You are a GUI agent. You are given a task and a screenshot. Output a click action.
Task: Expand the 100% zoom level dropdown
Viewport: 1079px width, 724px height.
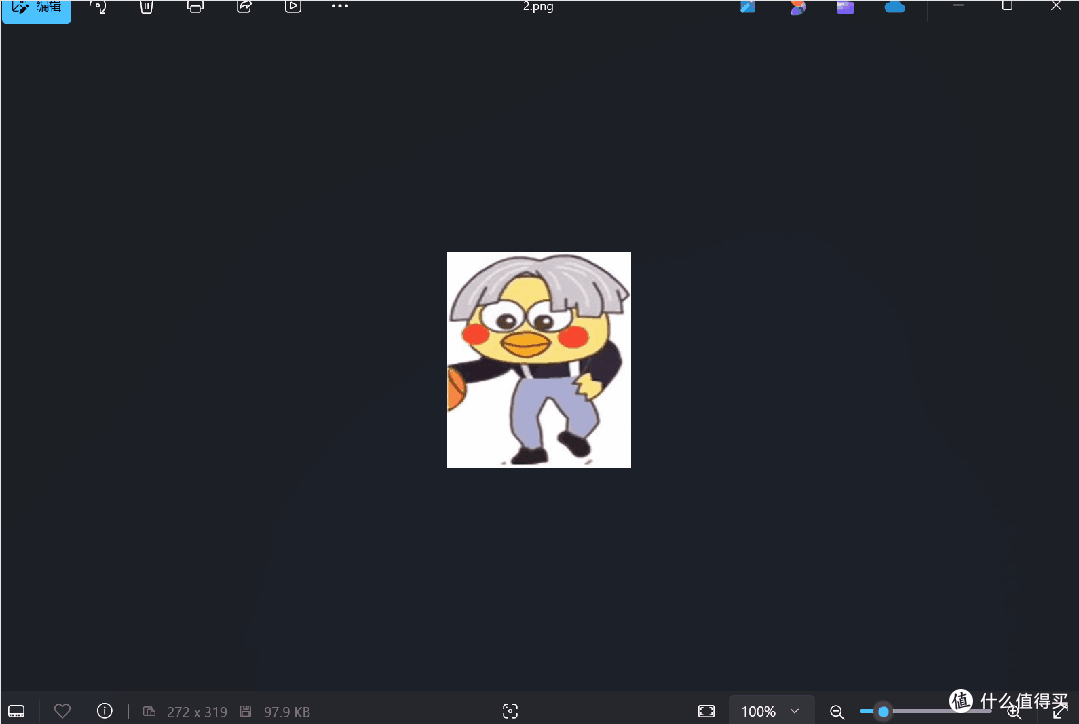771,711
